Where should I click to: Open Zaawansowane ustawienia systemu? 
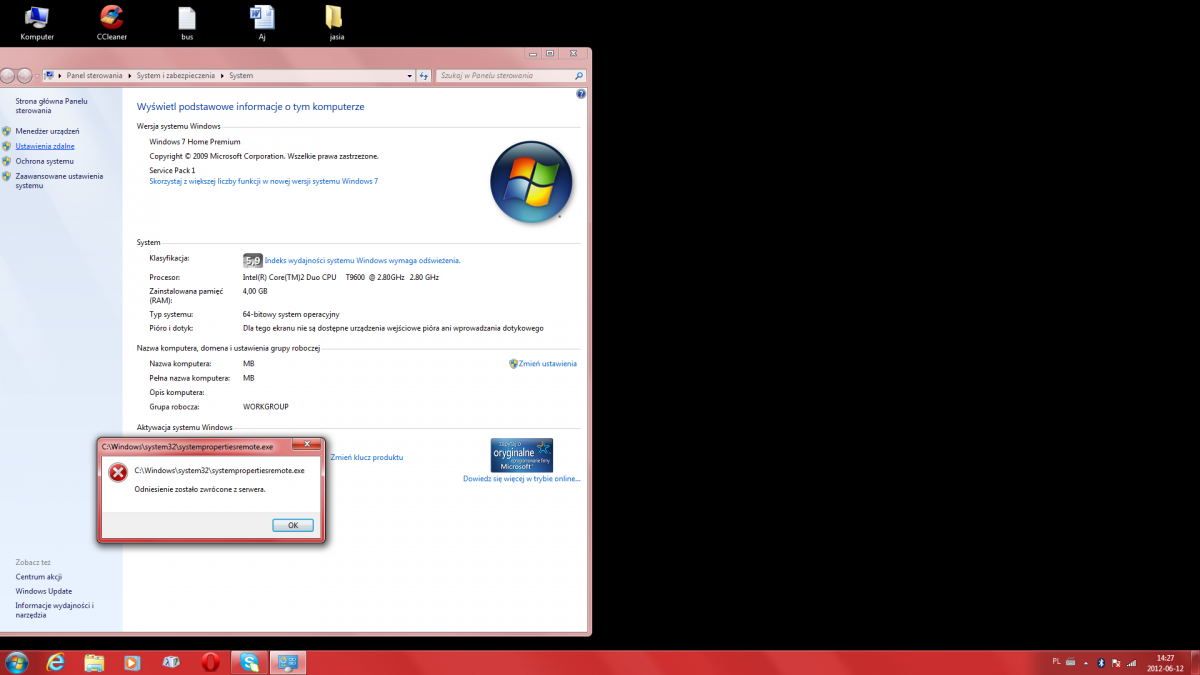click(59, 180)
